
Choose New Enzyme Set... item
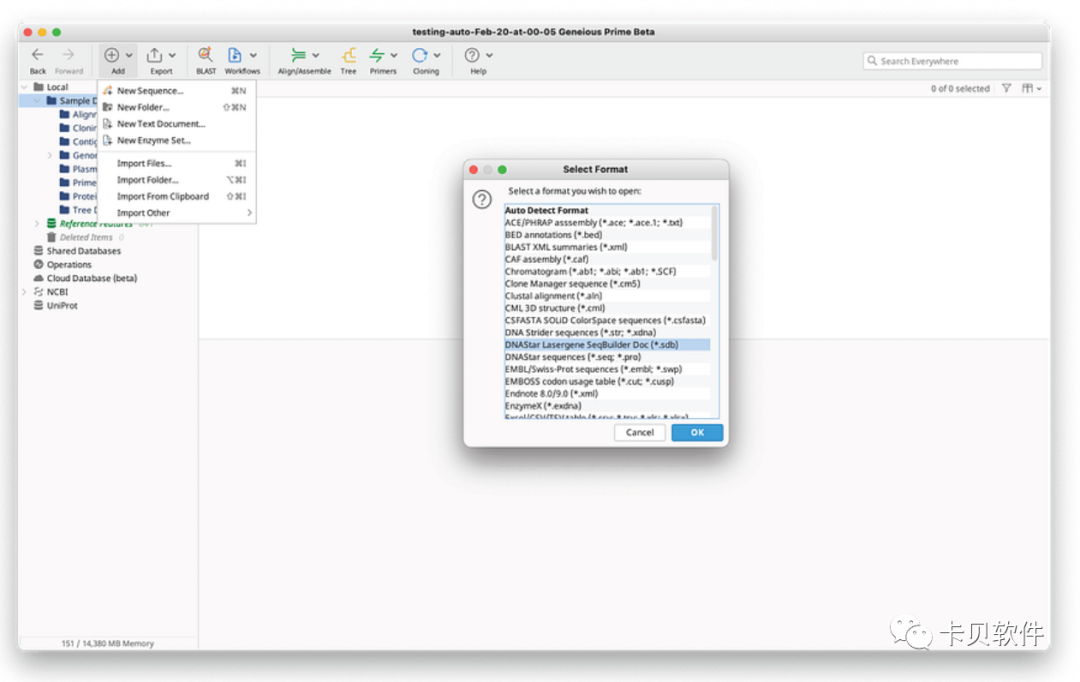(x=177, y=140)
